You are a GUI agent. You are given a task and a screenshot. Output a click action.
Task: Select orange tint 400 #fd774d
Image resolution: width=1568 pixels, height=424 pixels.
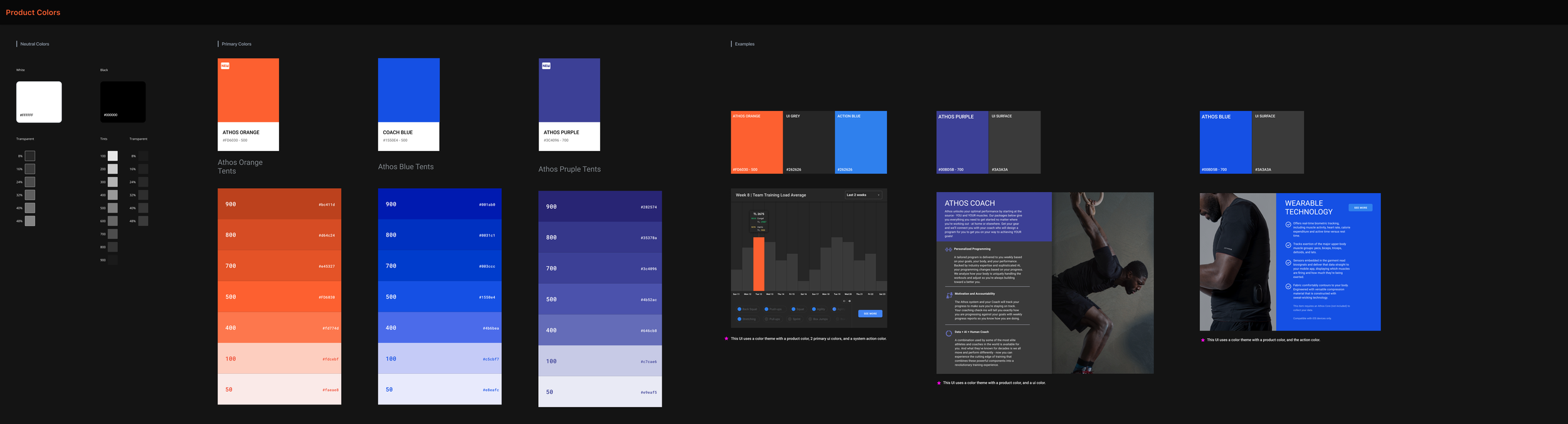click(279, 327)
